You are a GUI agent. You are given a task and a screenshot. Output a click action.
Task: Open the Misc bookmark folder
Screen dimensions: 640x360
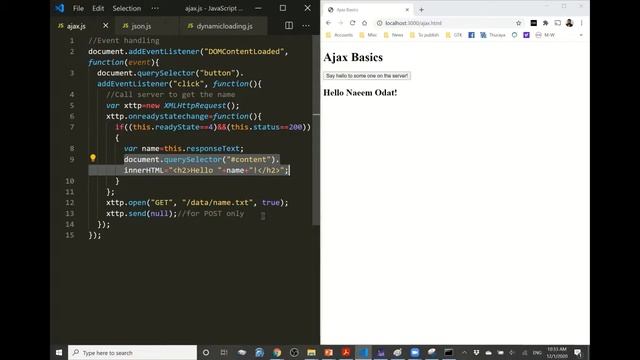pyautogui.click(x=368, y=35)
